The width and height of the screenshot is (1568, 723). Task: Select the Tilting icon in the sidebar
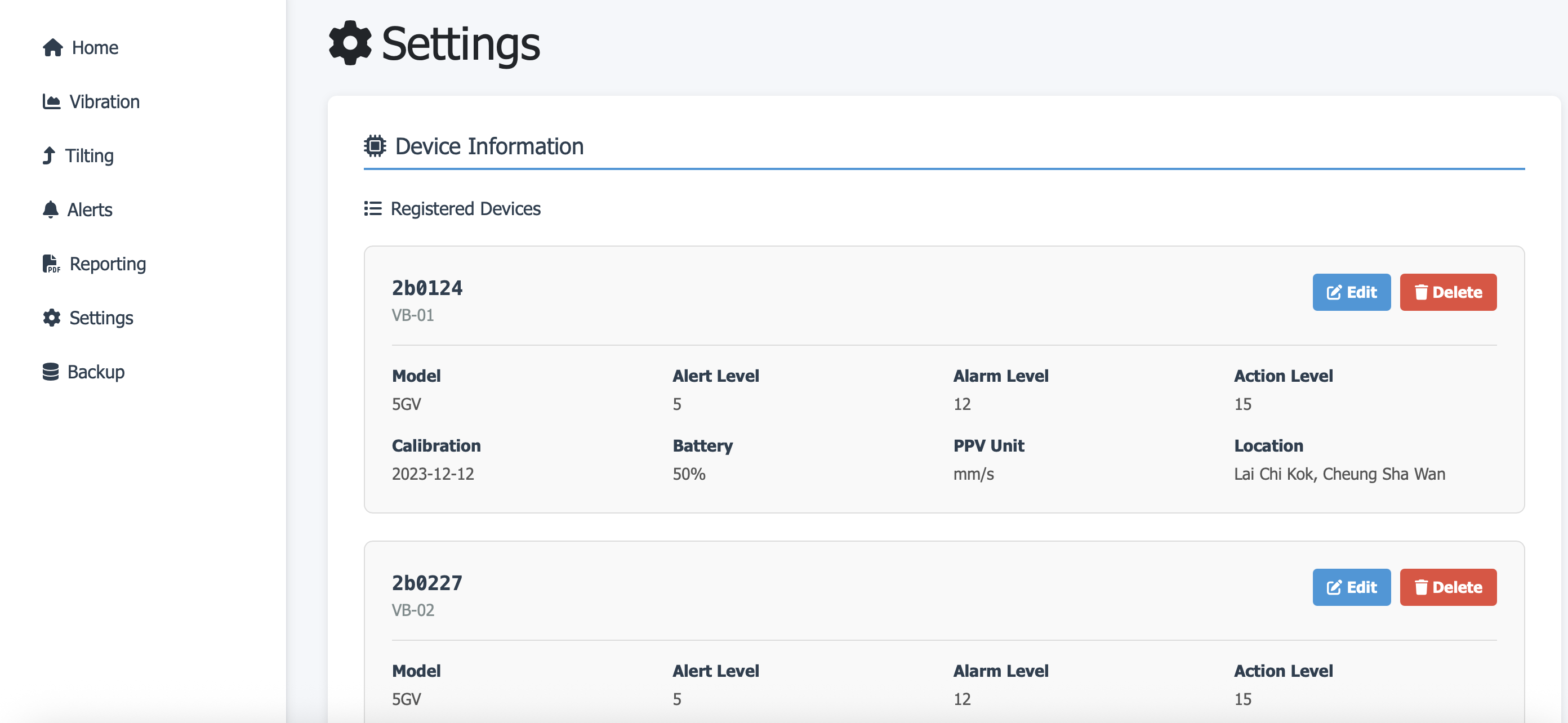point(51,156)
